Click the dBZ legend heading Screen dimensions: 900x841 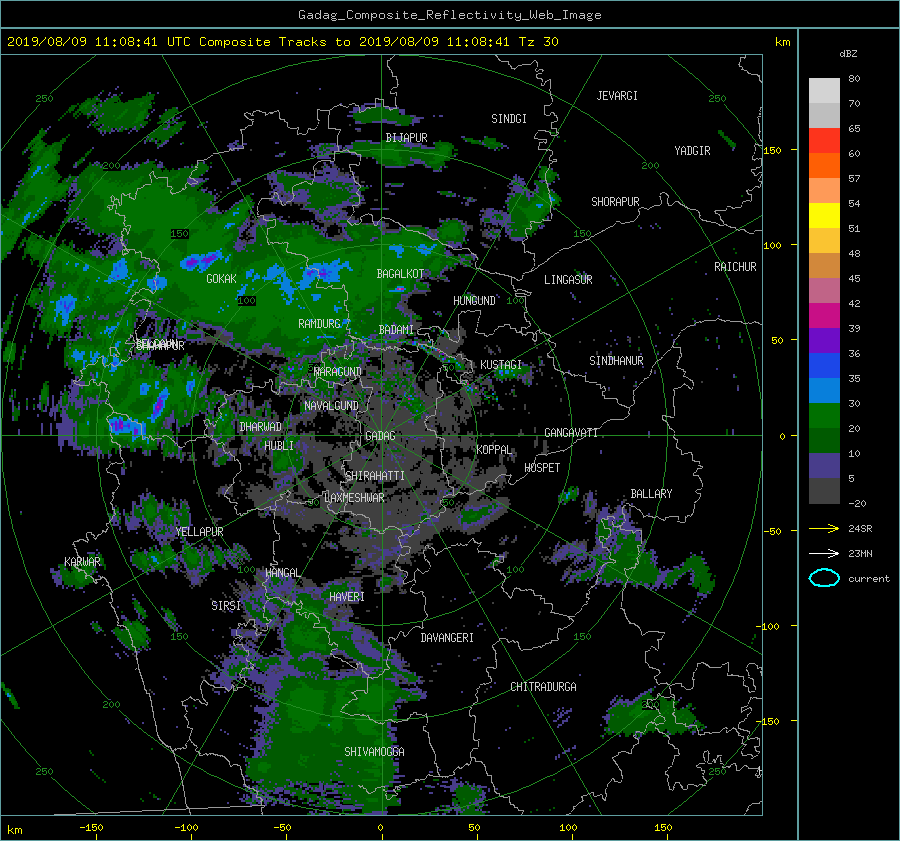[x=848, y=54]
